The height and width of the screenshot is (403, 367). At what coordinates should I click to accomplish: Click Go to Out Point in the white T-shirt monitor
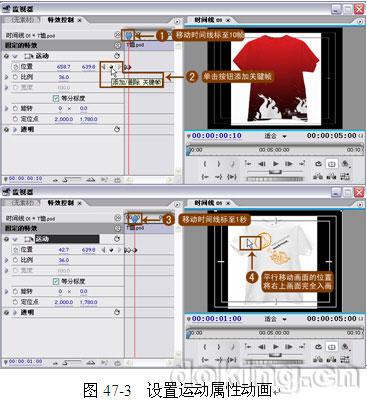coord(219,360)
